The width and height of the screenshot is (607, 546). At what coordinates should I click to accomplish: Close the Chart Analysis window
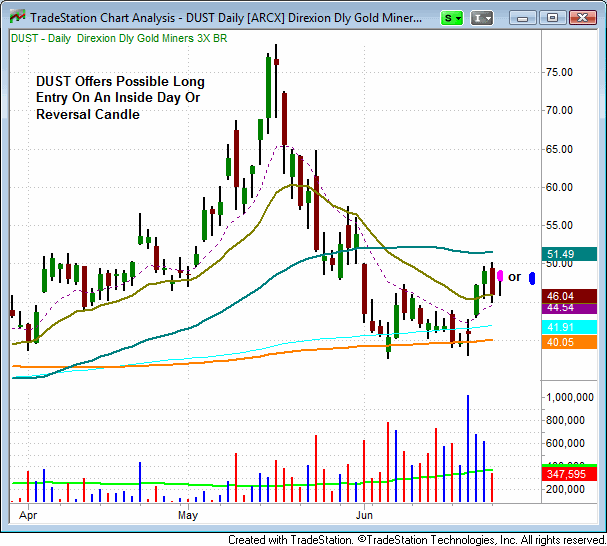[582, 17]
